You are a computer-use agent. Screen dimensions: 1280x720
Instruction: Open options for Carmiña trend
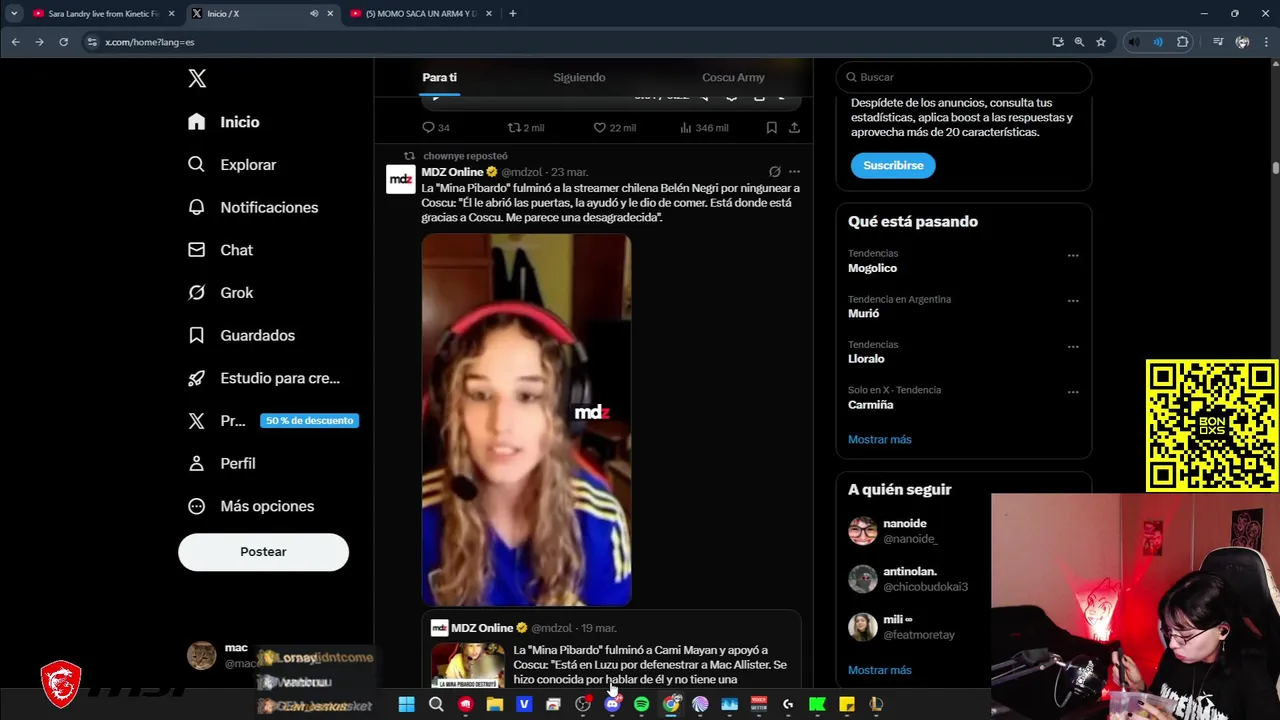(x=1073, y=392)
